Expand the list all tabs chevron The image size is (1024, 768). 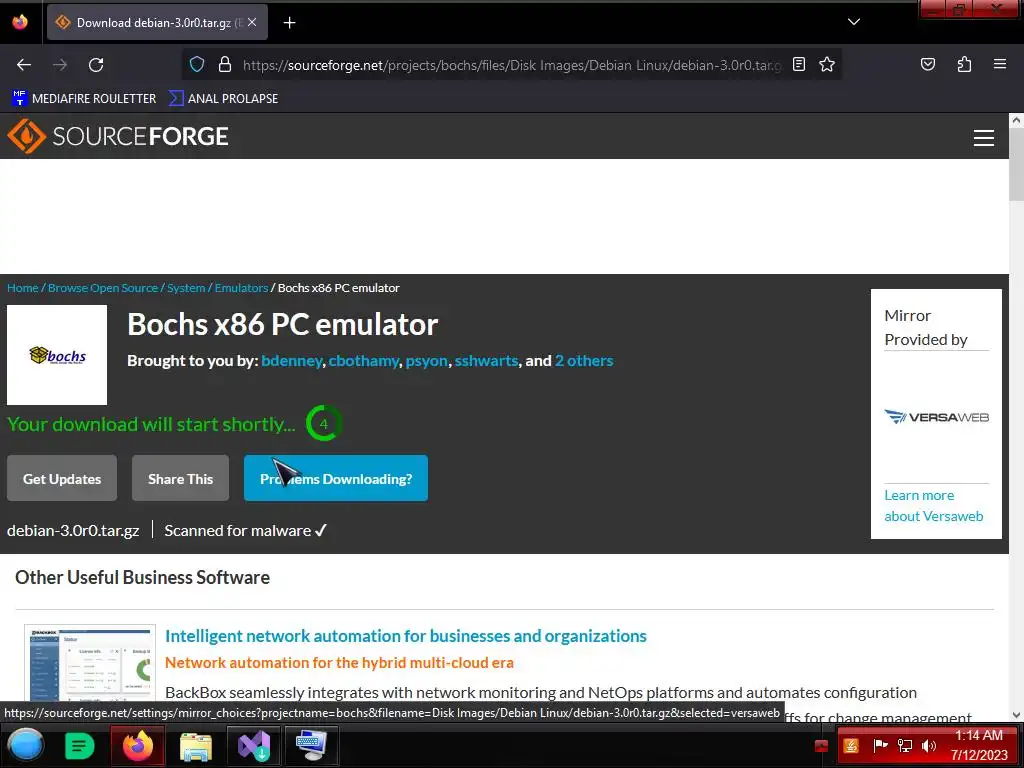point(854,22)
